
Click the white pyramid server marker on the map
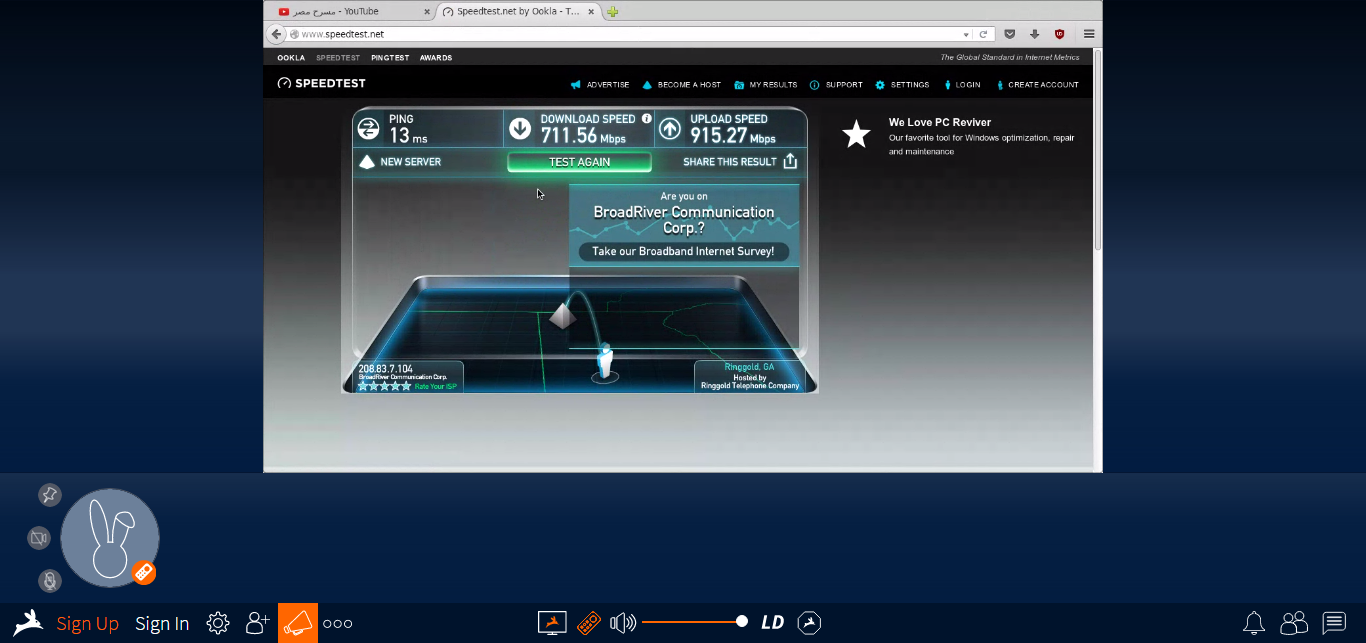pos(562,316)
